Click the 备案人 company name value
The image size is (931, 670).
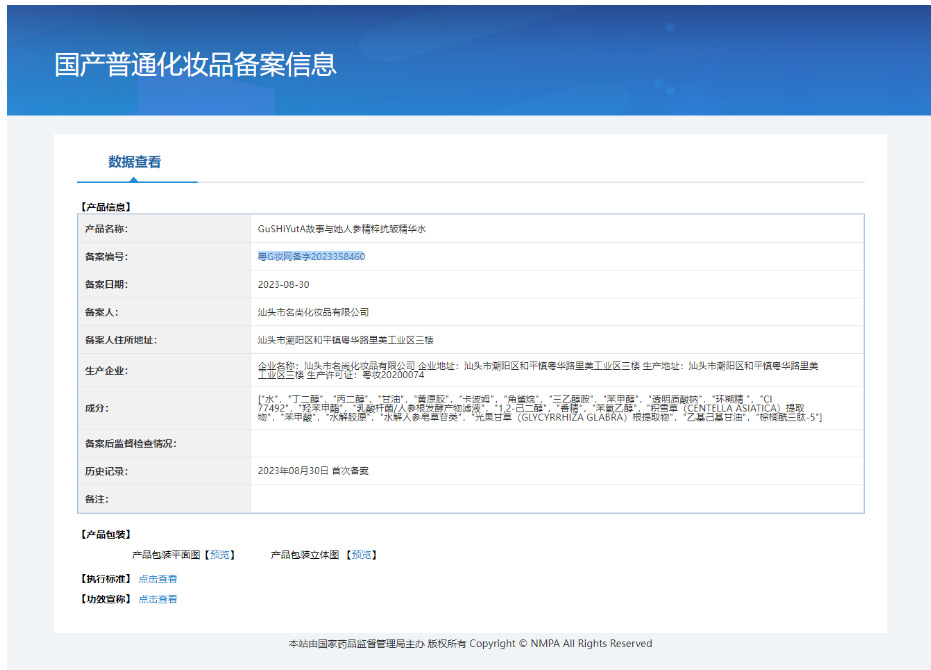click(x=313, y=312)
